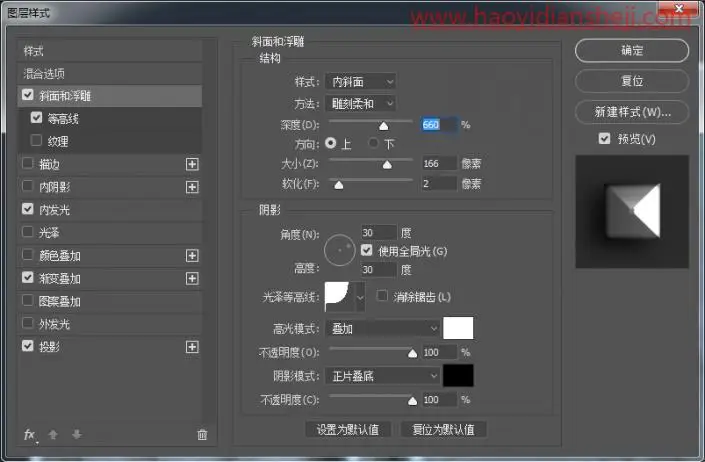Click the 确定 confirm button
Image resolution: width=705 pixels, height=462 pixels.
coord(632,51)
